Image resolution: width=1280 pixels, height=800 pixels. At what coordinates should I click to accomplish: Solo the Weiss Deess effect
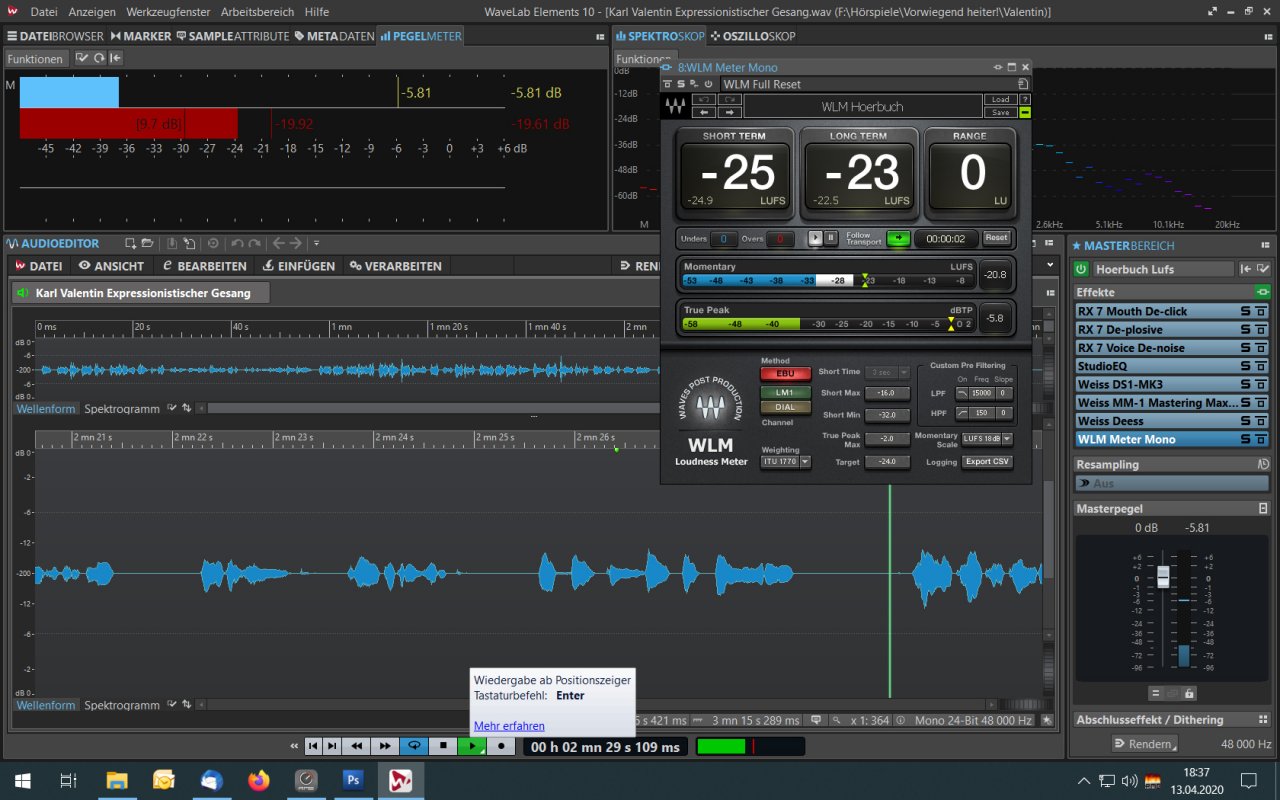[1246, 421]
